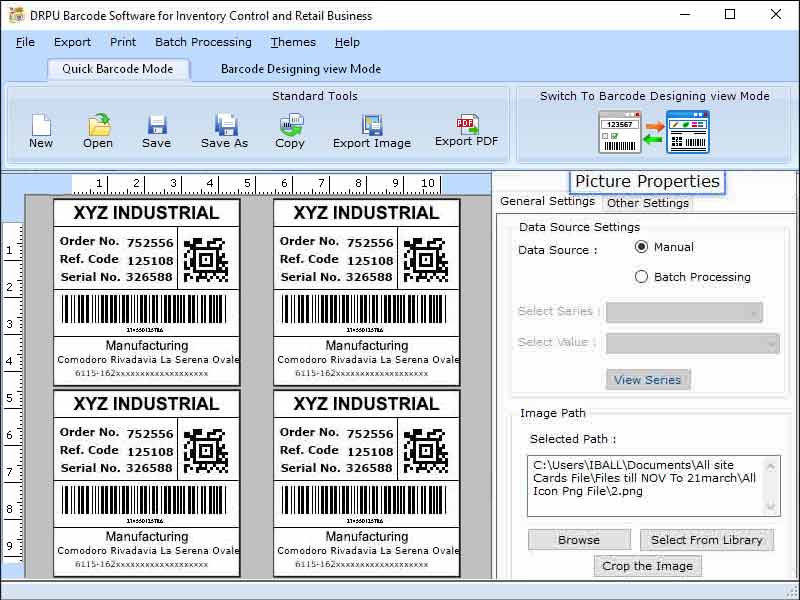Browse for a different image file
The image size is (800, 600).
[578, 539]
